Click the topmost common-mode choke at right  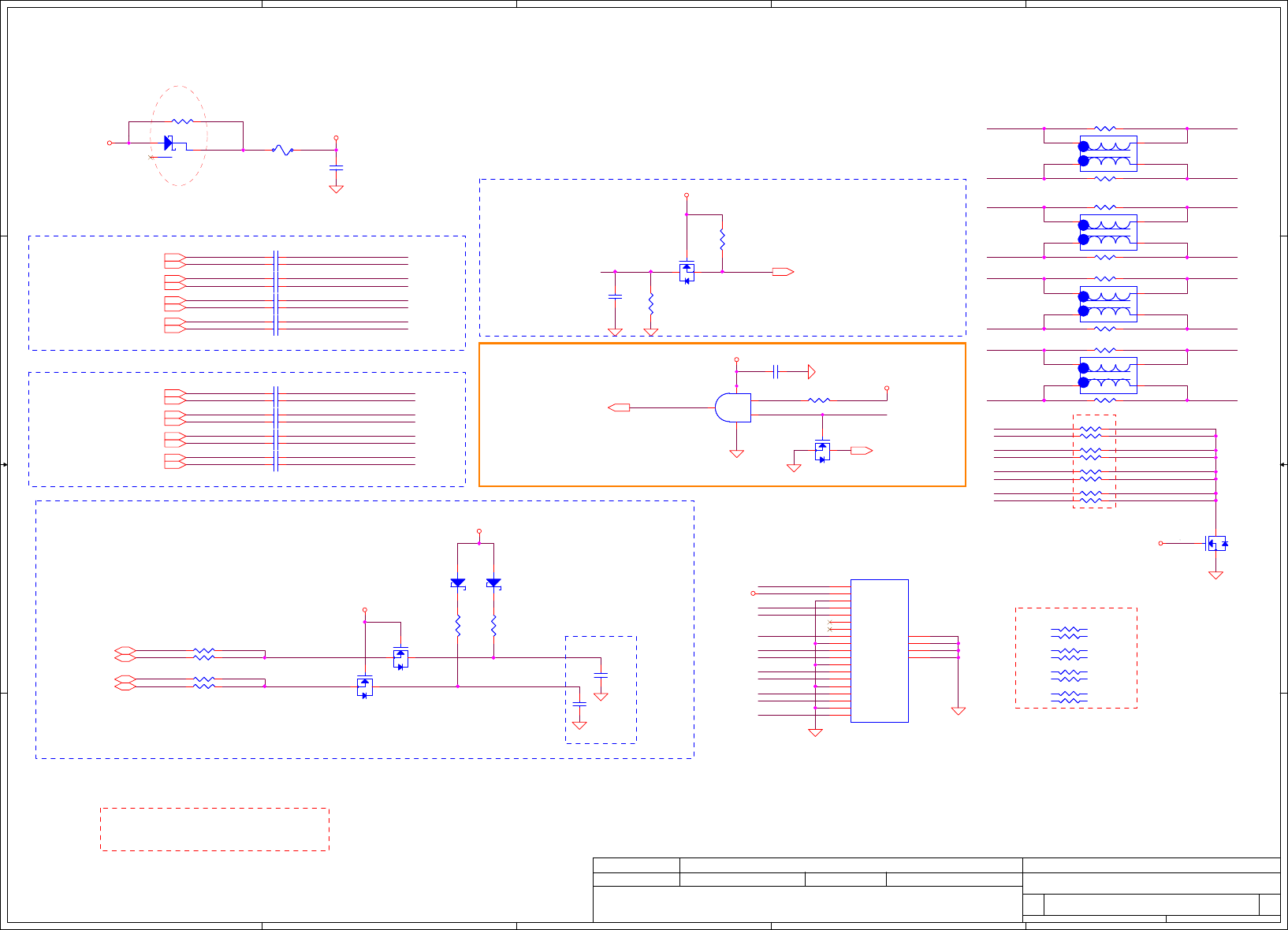pyautogui.click(x=1108, y=154)
